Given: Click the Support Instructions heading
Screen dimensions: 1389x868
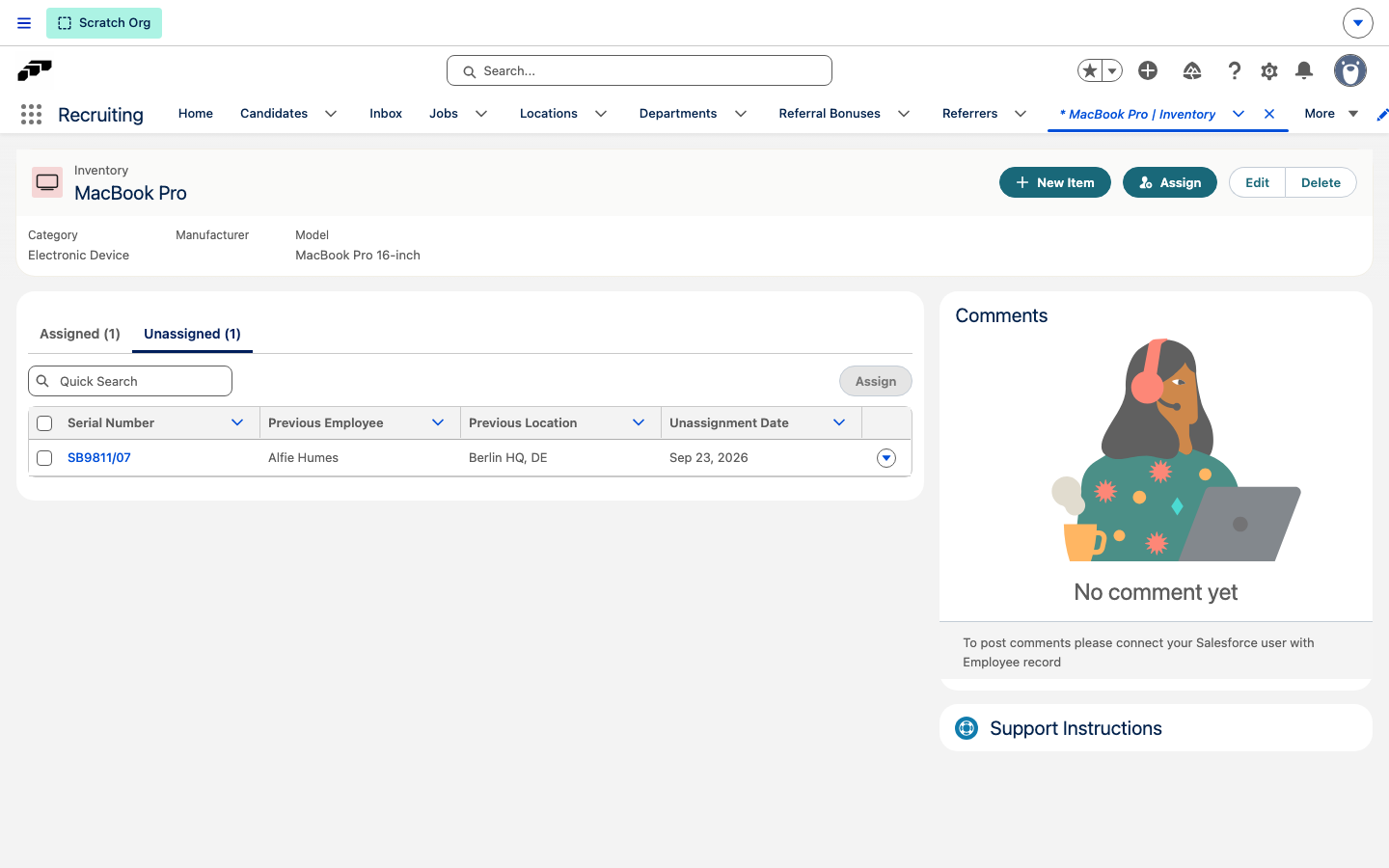Looking at the screenshot, I should (x=1076, y=728).
